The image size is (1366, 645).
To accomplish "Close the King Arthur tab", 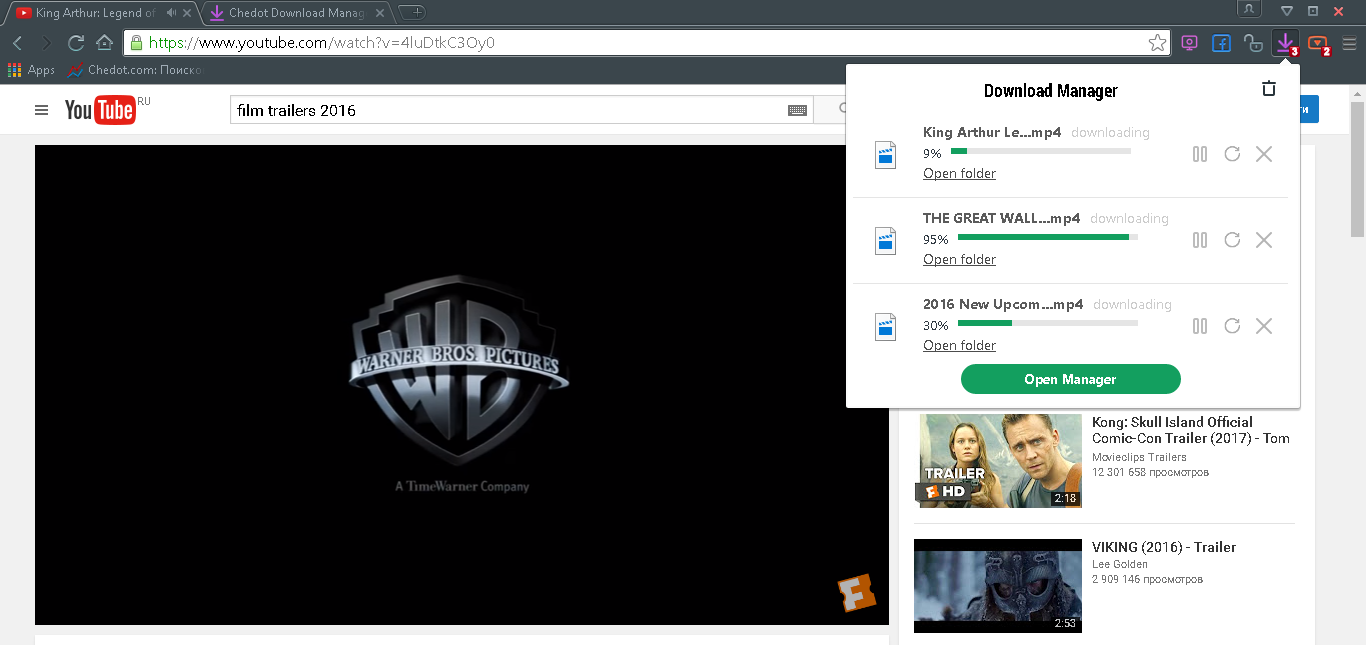I will [187, 13].
